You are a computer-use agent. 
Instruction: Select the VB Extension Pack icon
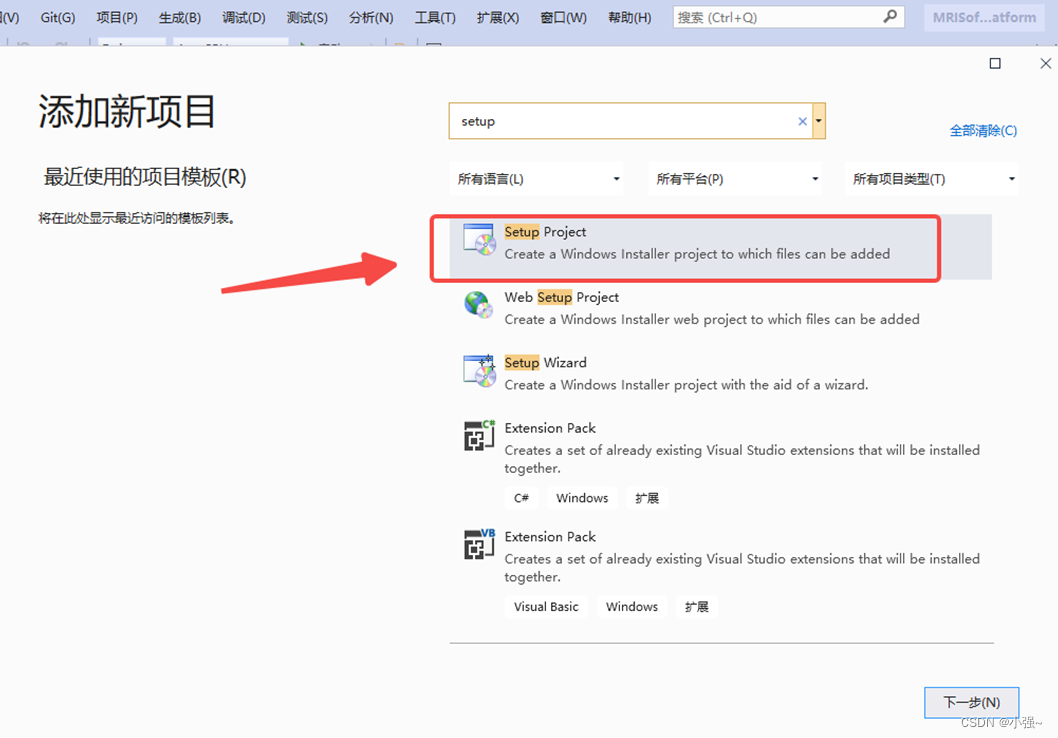click(479, 544)
